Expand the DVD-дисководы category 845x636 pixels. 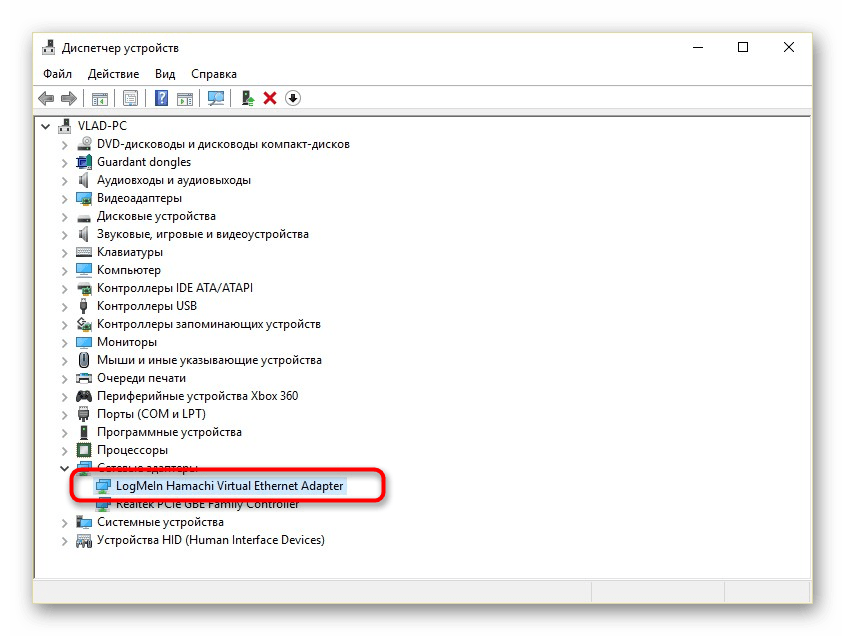(x=65, y=144)
